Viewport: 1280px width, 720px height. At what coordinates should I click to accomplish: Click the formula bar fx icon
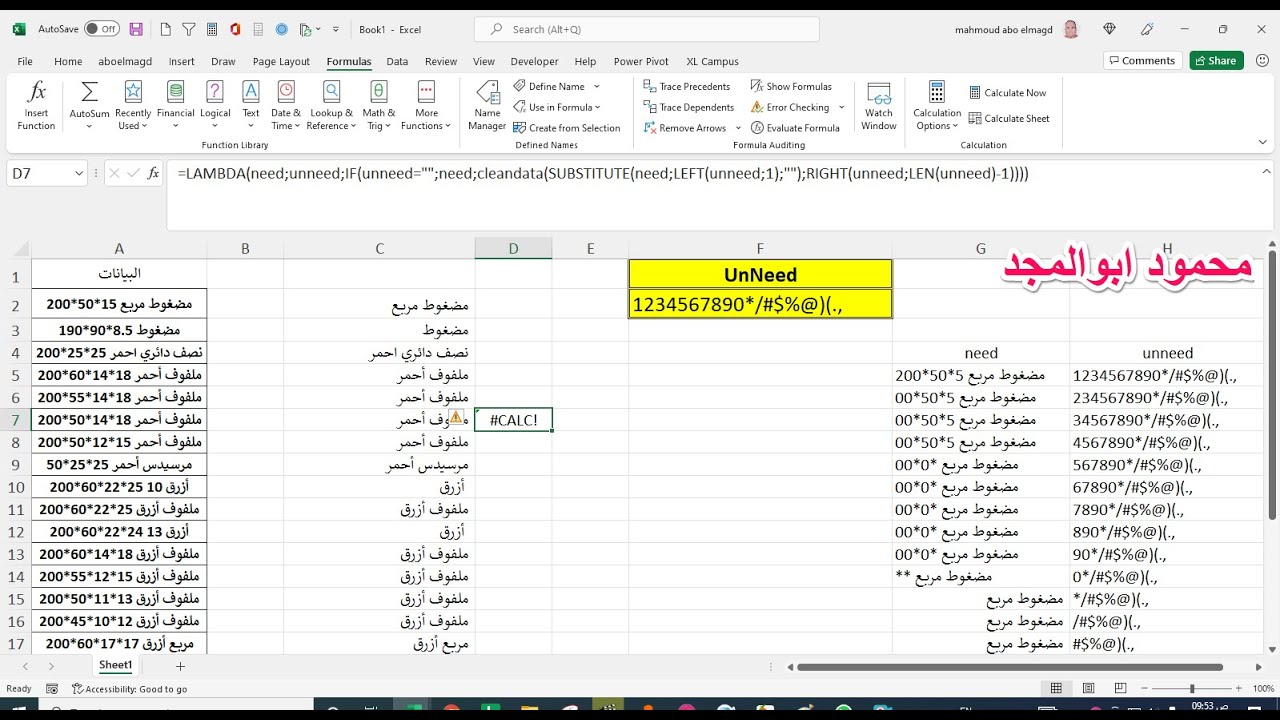[153, 174]
